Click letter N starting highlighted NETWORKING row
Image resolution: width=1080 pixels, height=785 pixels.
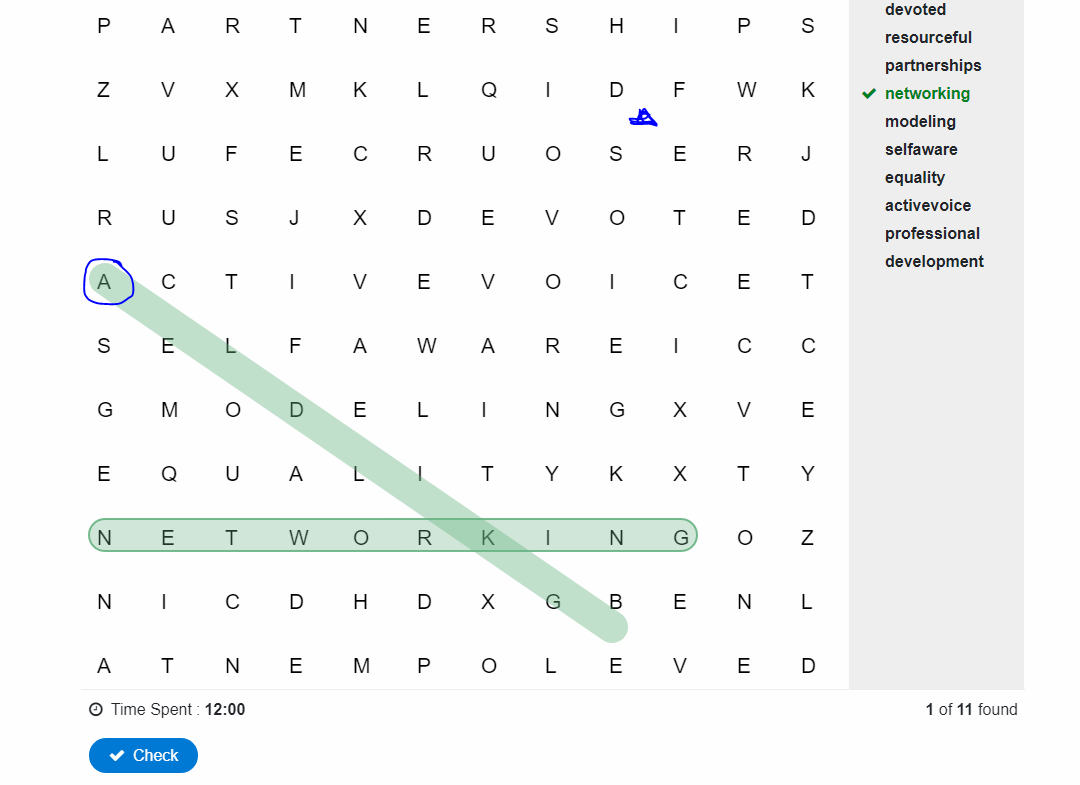(x=104, y=538)
